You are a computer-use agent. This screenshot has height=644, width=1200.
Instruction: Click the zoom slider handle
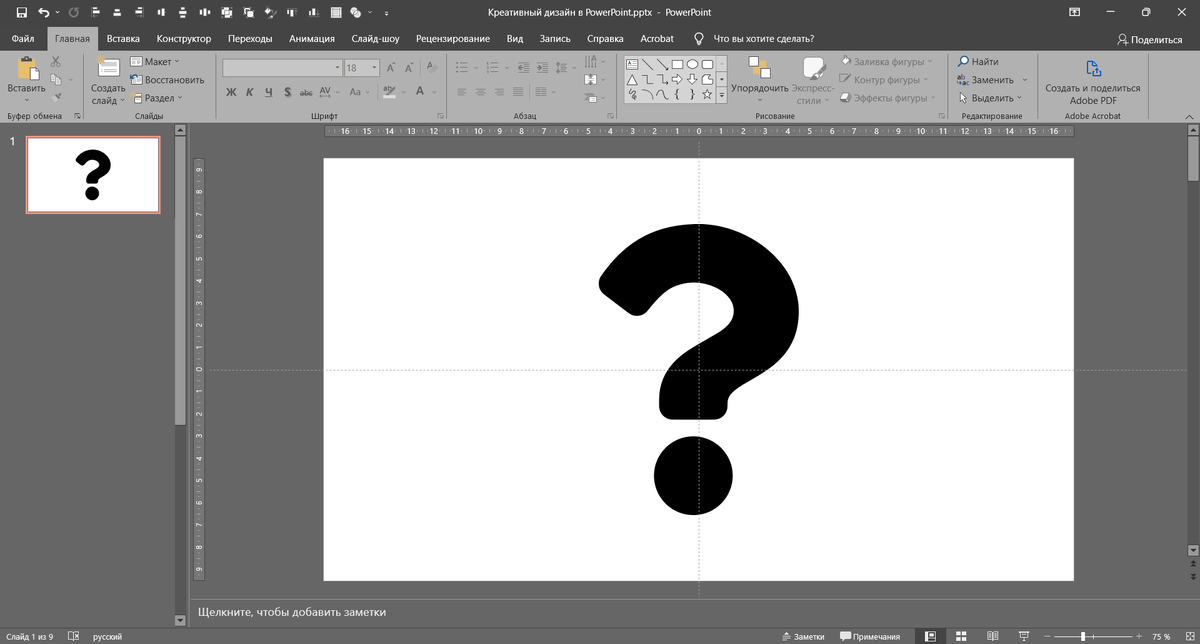click(x=1083, y=636)
